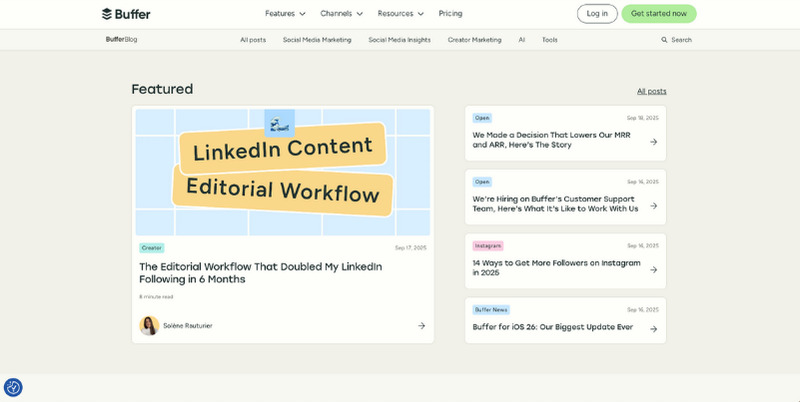
Task: Expand the Resources dropdown menu
Action: 401,14
